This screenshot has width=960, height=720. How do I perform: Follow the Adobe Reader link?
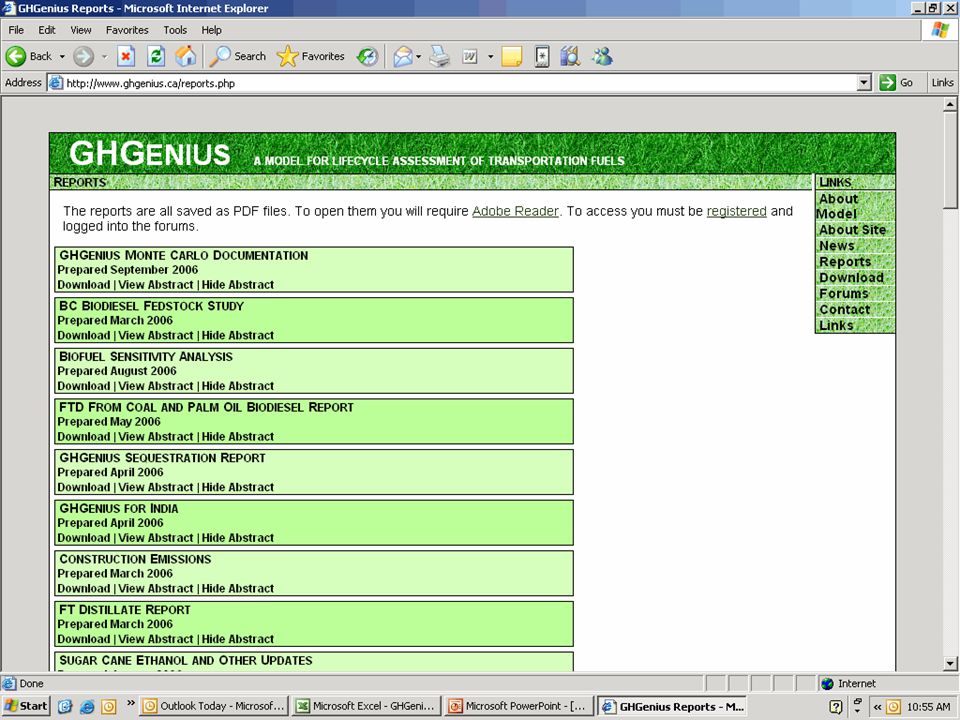click(515, 211)
